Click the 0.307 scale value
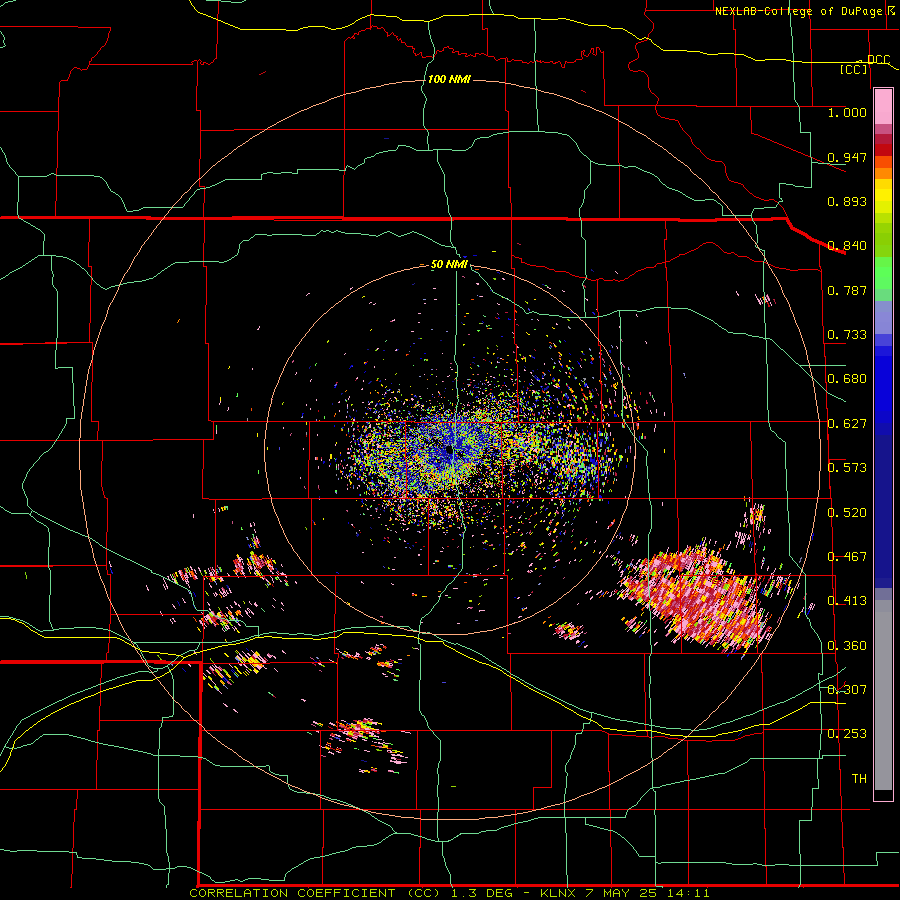This screenshot has width=900, height=900. (x=847, y=689)
